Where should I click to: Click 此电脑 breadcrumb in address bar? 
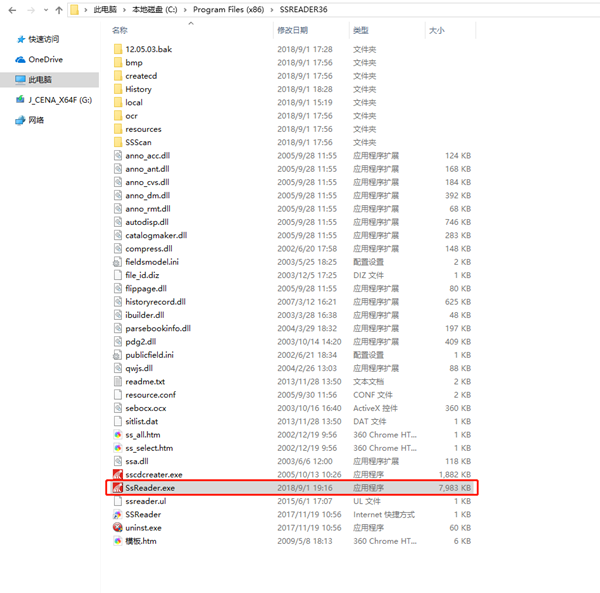pos(105,10)
